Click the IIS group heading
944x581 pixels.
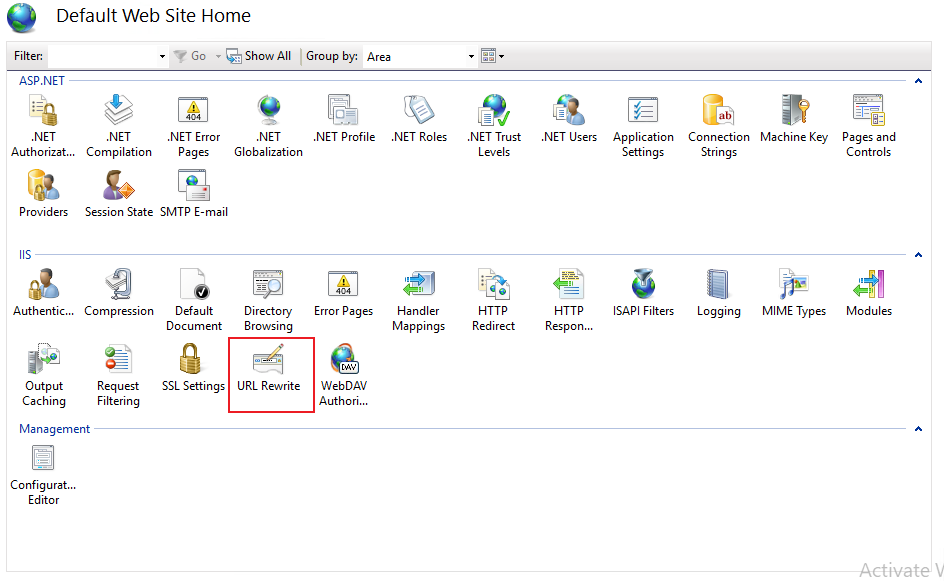point(25,255)
